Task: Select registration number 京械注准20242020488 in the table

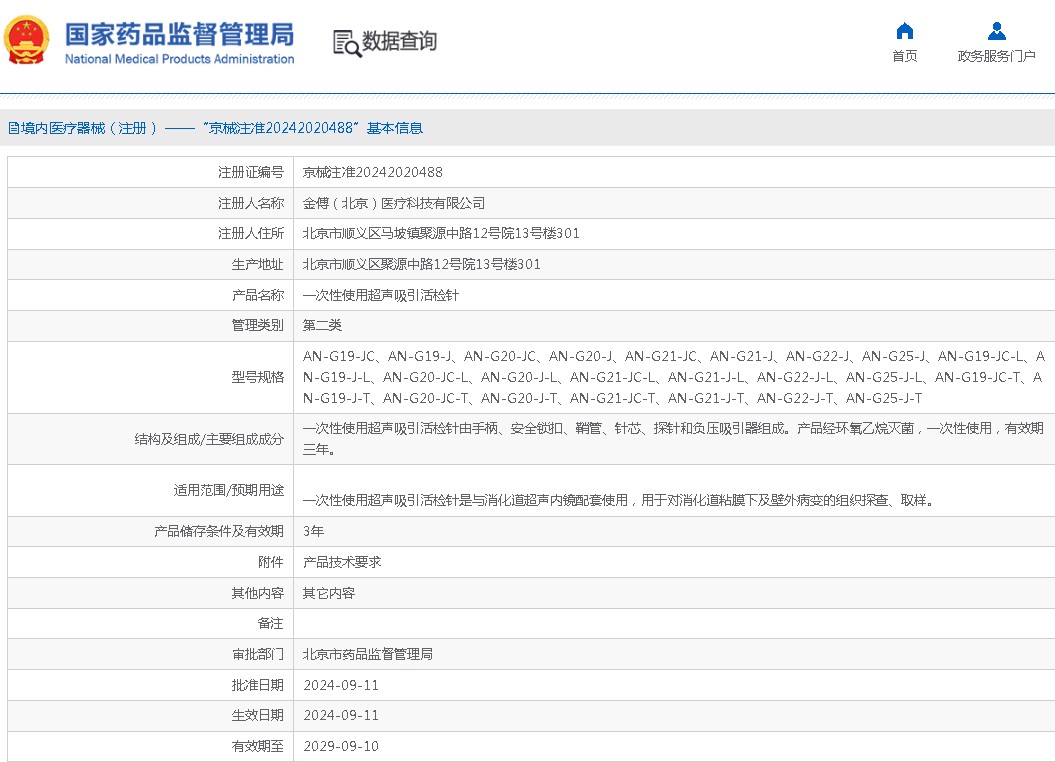Action: click(x=373, y=172)
